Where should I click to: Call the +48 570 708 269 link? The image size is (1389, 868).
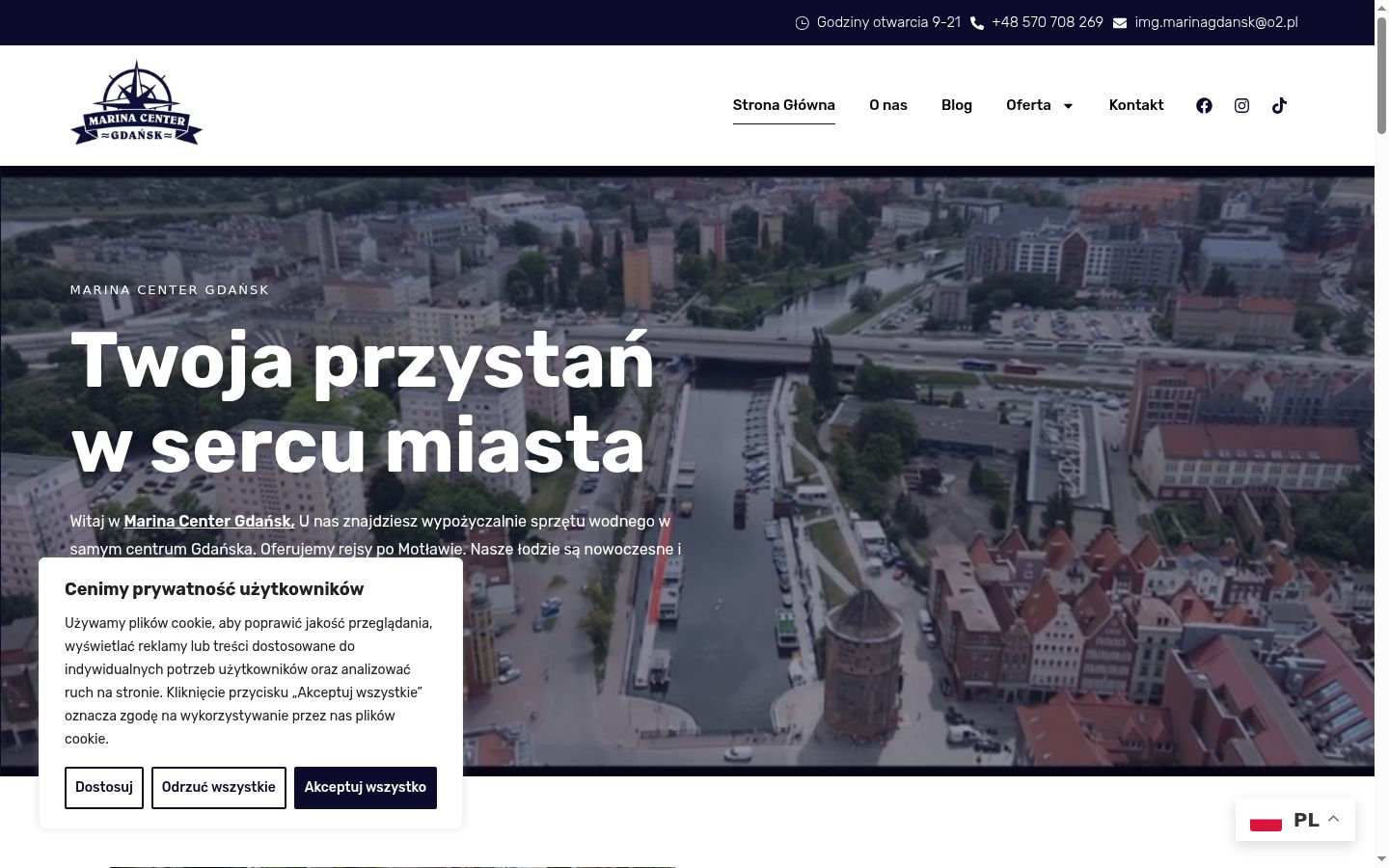1048,22
